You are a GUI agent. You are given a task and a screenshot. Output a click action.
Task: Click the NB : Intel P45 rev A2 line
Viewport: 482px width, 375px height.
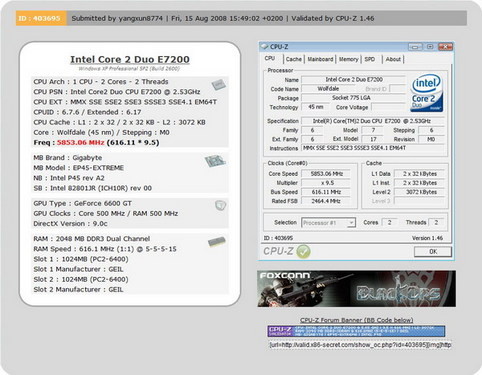[x=69, y=178]
